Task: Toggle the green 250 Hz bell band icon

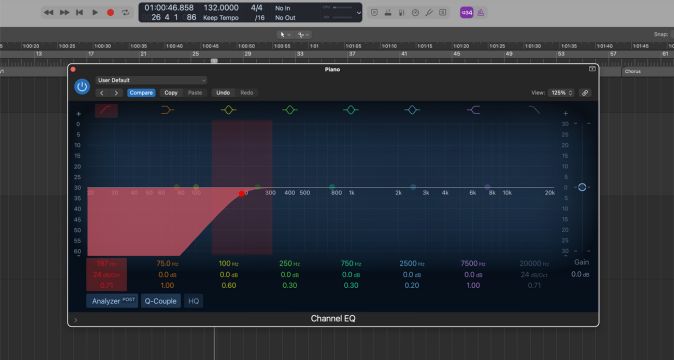Action: [290, 110]
